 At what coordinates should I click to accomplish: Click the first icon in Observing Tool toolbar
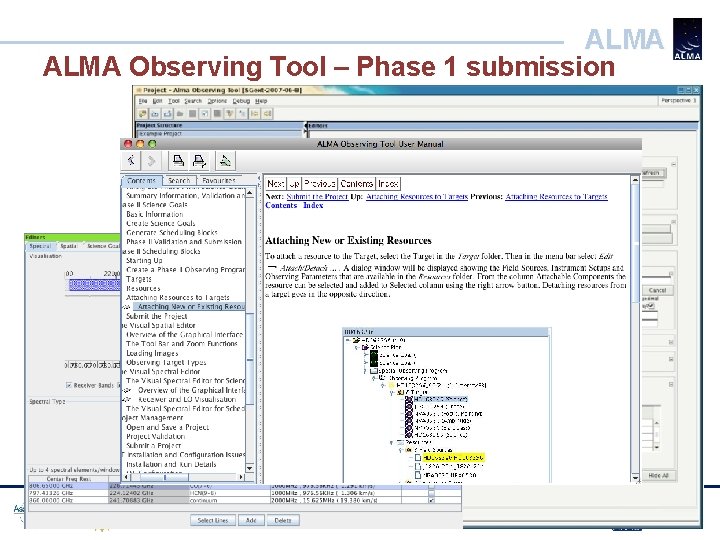143,113
